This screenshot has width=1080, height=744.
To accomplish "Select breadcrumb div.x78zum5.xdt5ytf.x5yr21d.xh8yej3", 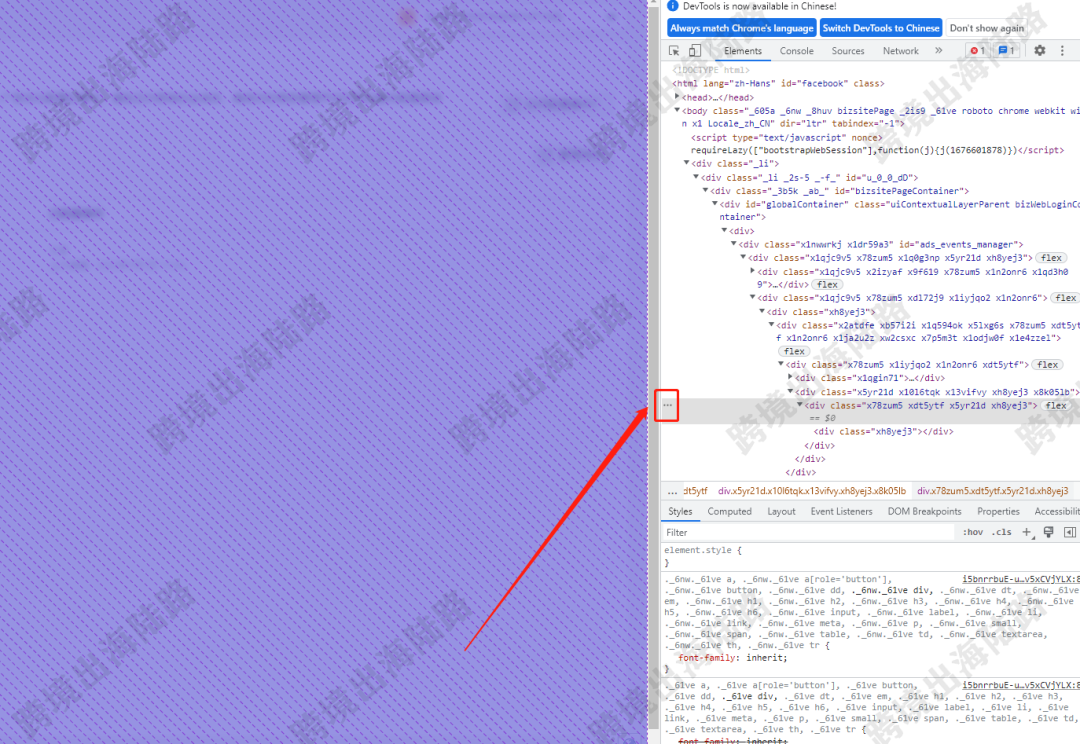I will [x=993, y=490].
